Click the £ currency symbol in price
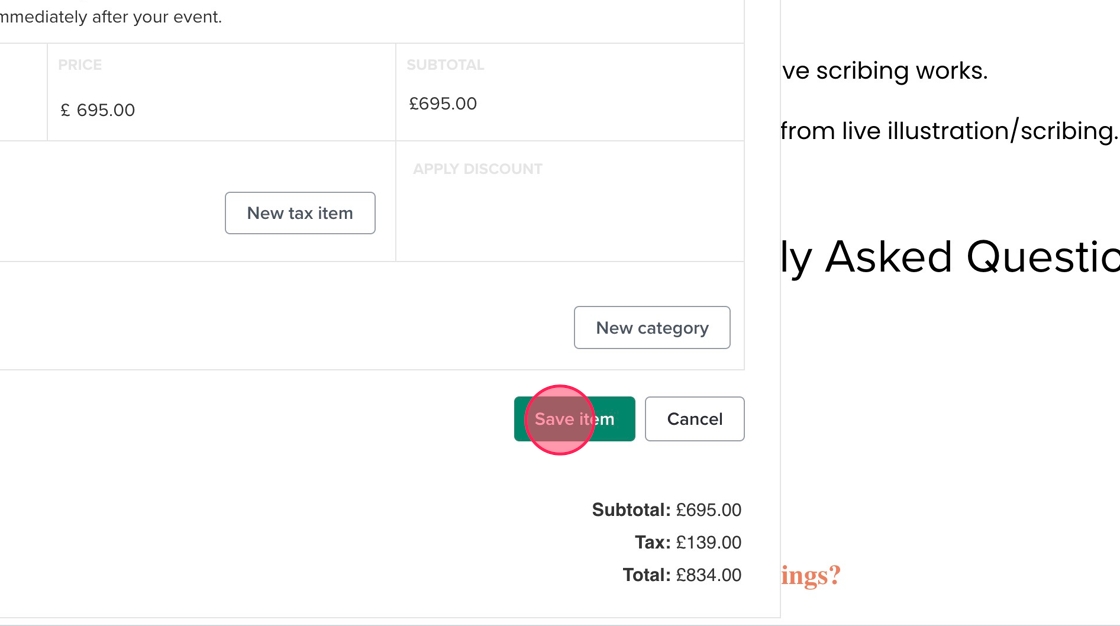 pyautogui.click(x=66, y=110)
